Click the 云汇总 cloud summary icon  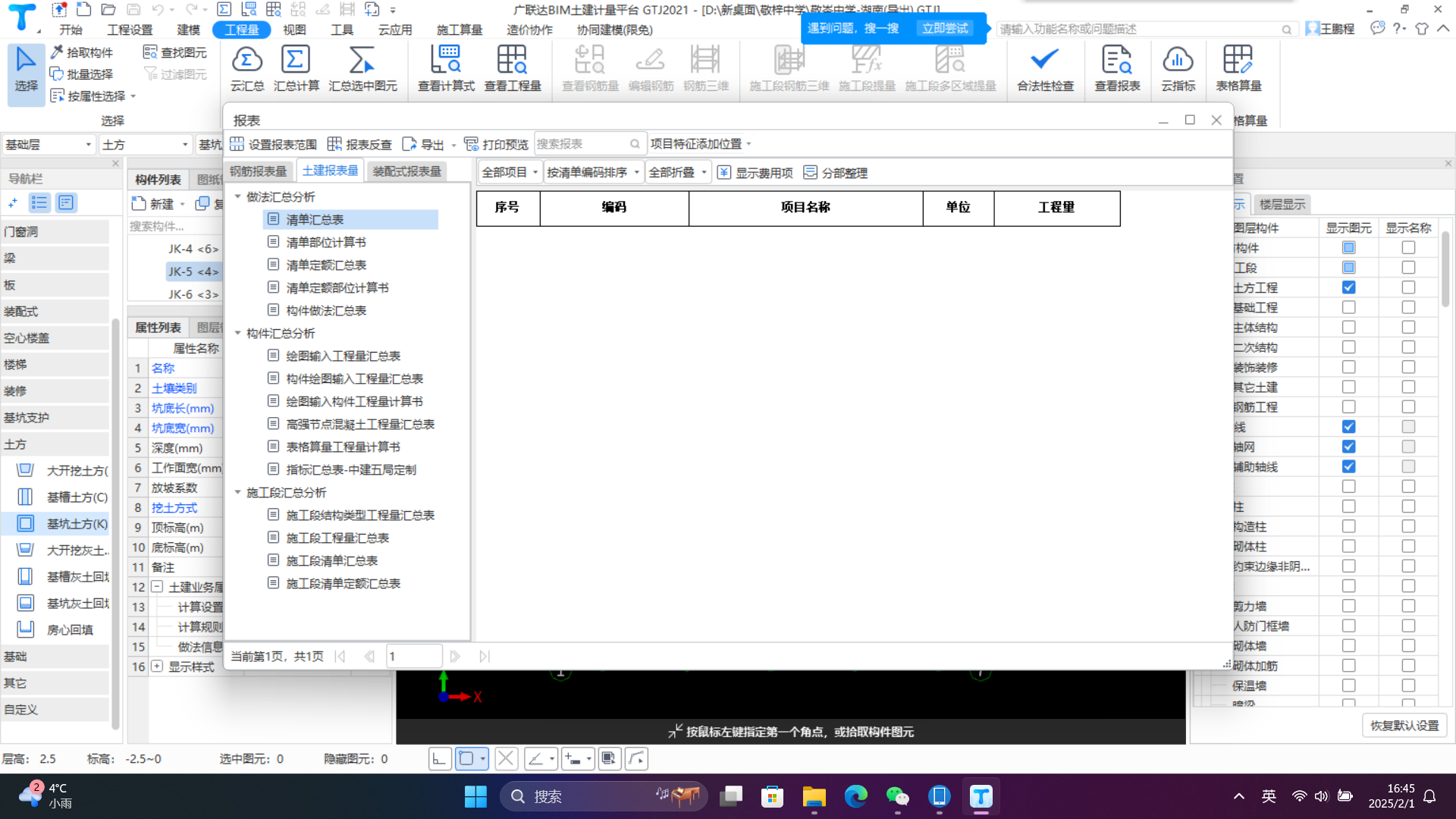[247, 68]
